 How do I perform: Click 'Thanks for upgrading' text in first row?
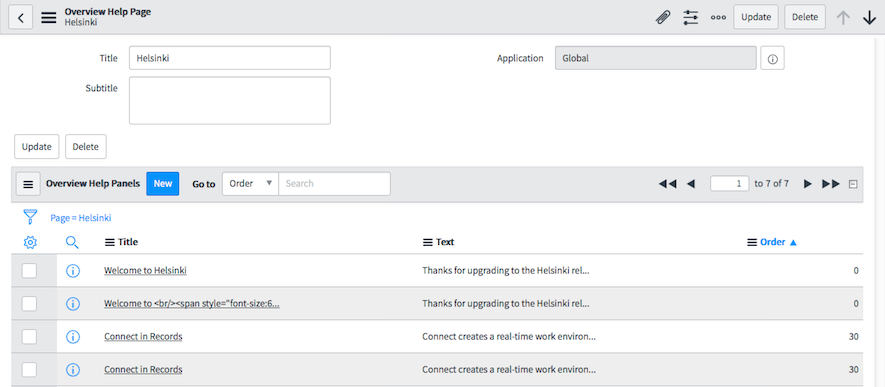506,271
